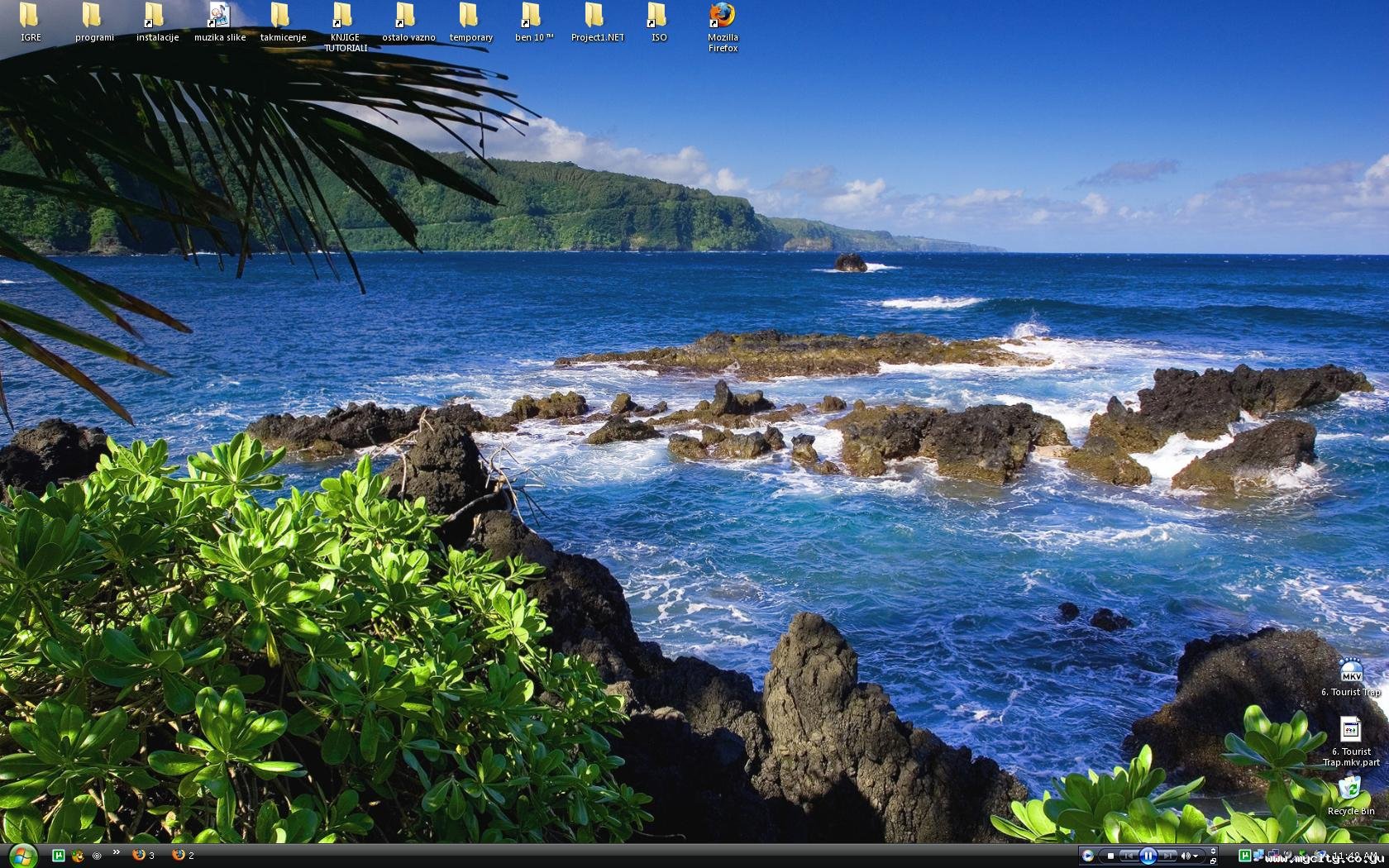The height and width of the screenshot is (868, 1389).
Task: Skip to previous track in Media Player toolbar
Action: pos(1128,856)
